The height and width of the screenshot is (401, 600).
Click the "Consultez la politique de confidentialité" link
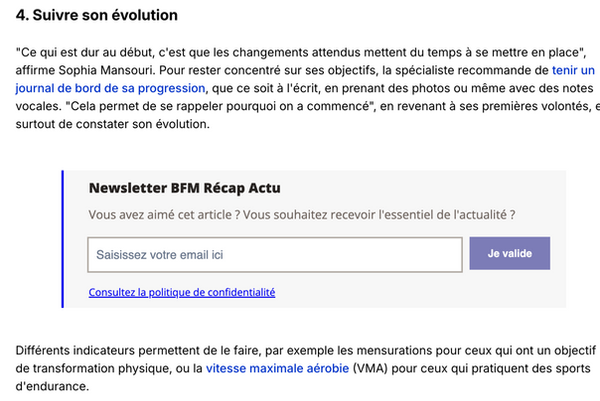coord(182,292)
